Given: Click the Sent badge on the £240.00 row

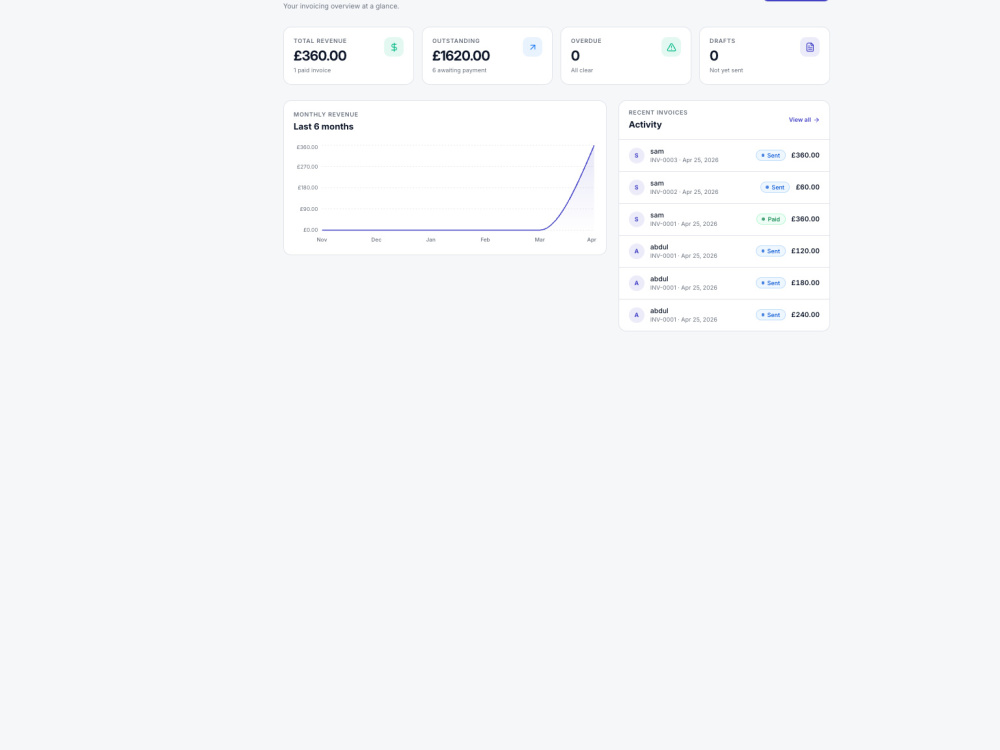Looking at the screenshot, I should coord(770,315).
